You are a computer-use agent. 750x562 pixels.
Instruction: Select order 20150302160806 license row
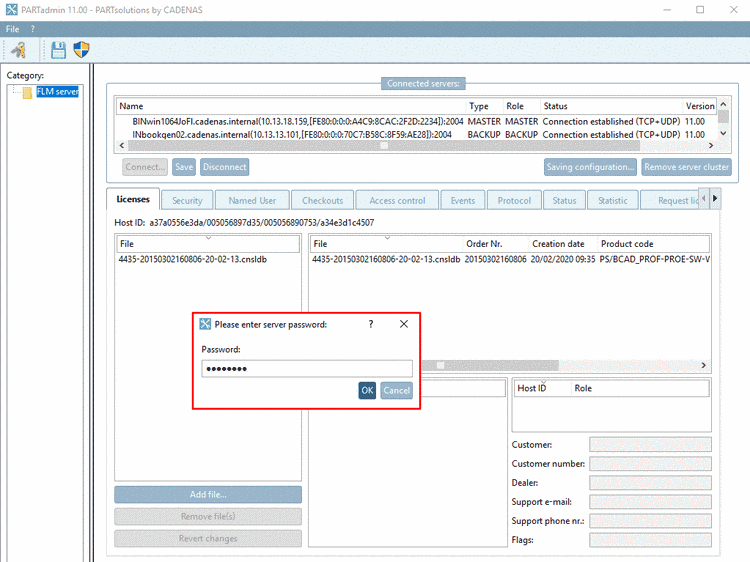510,259
